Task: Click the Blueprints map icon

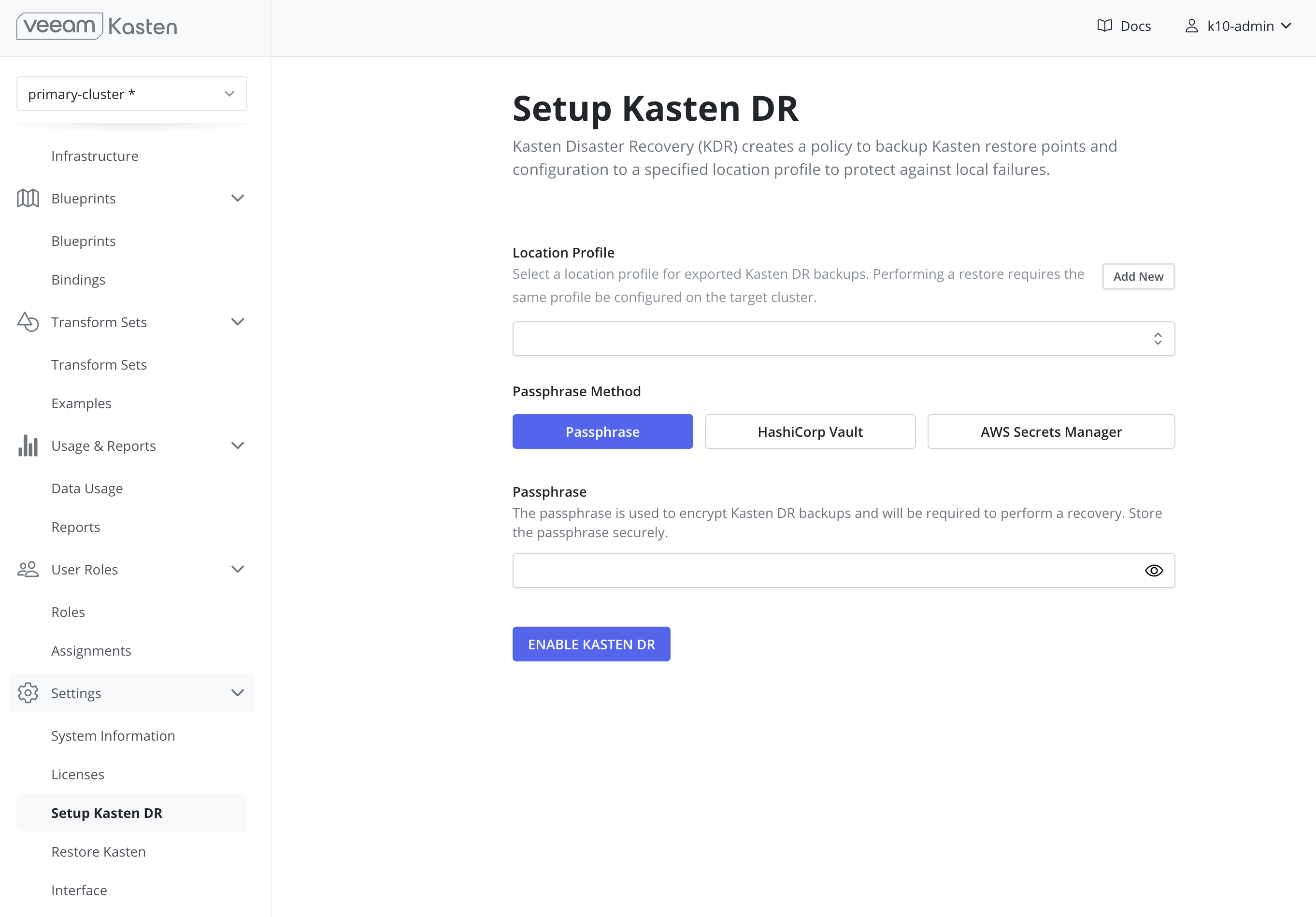Action: point(28,198)
